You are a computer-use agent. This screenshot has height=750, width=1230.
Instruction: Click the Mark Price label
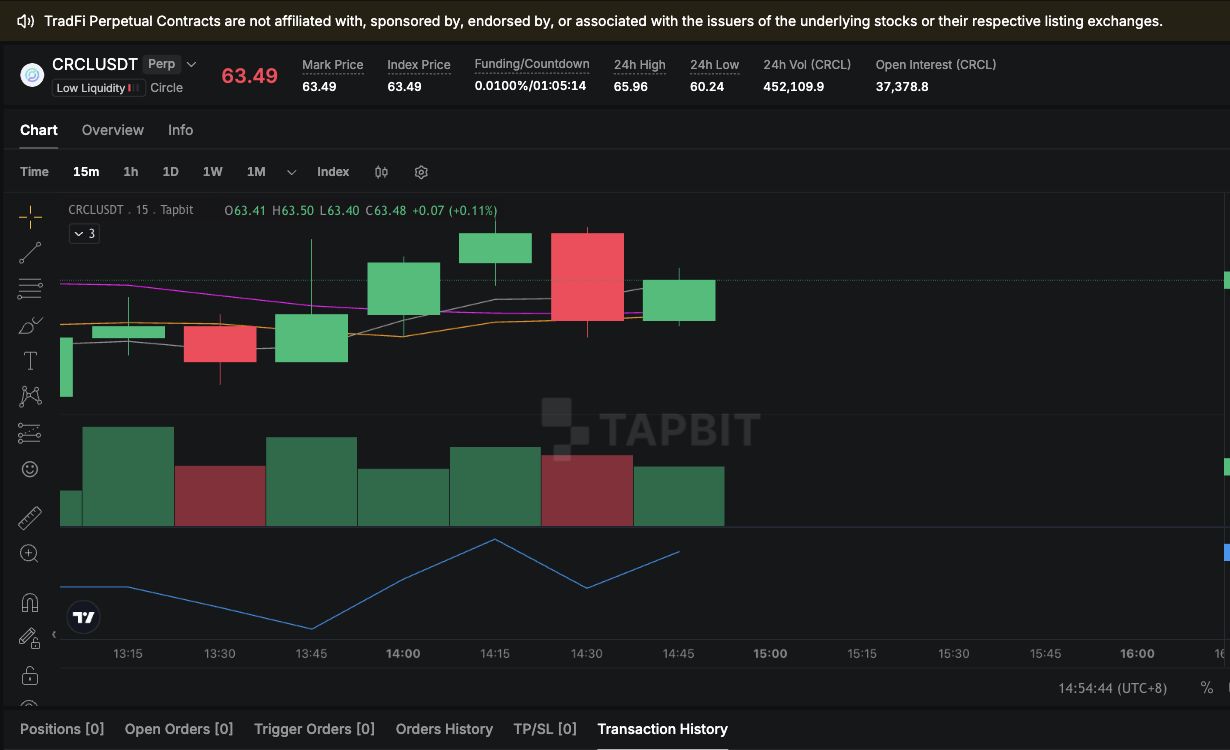pyautogui.click(x=333, y=65)
